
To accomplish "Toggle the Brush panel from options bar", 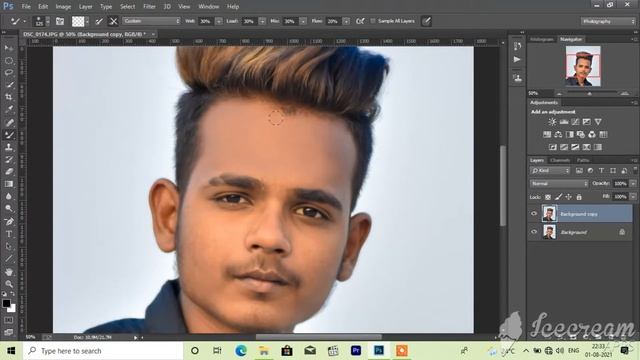I will 60,21.
